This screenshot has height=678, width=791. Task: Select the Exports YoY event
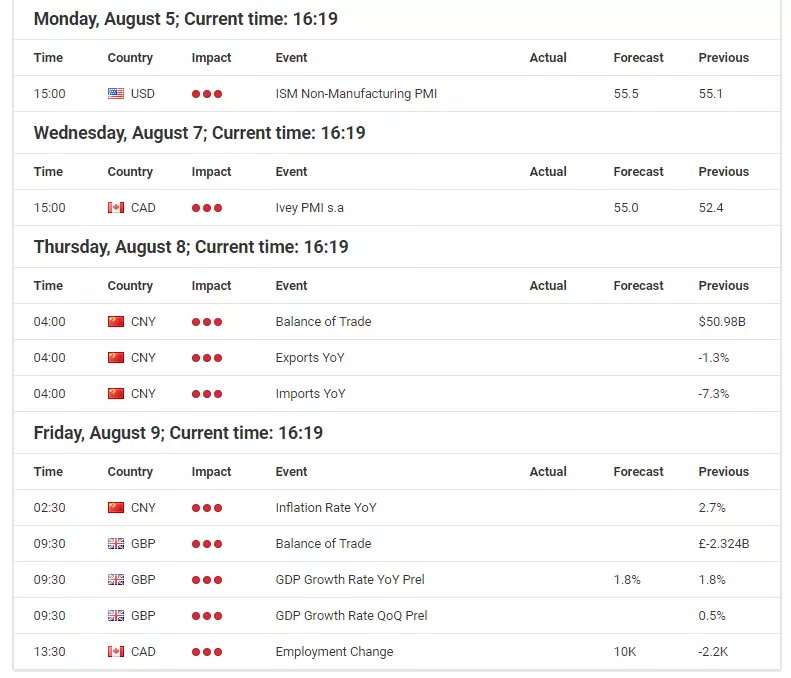(310, 358)
